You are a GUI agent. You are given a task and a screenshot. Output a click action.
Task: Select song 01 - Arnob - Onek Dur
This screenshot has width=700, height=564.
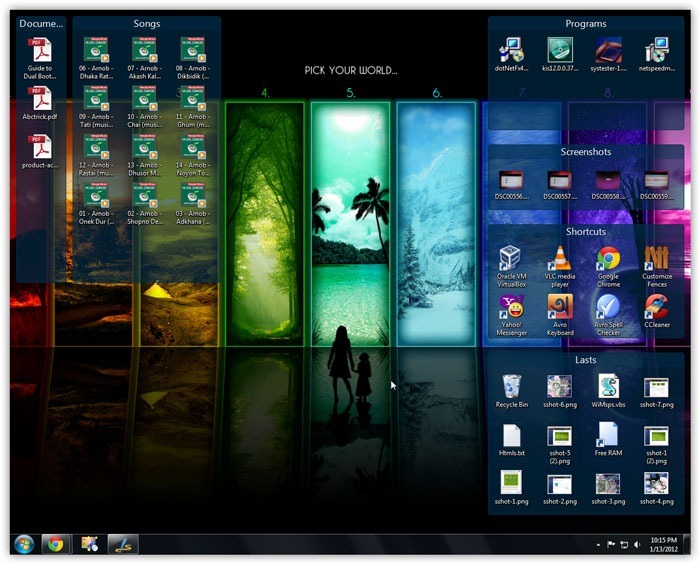click(96, 203)
